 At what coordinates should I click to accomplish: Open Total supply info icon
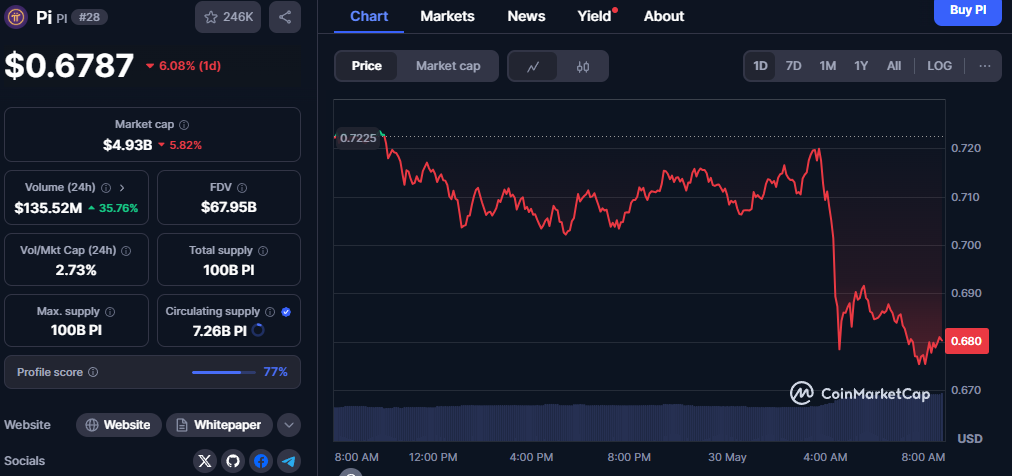(x=263, y=250)
